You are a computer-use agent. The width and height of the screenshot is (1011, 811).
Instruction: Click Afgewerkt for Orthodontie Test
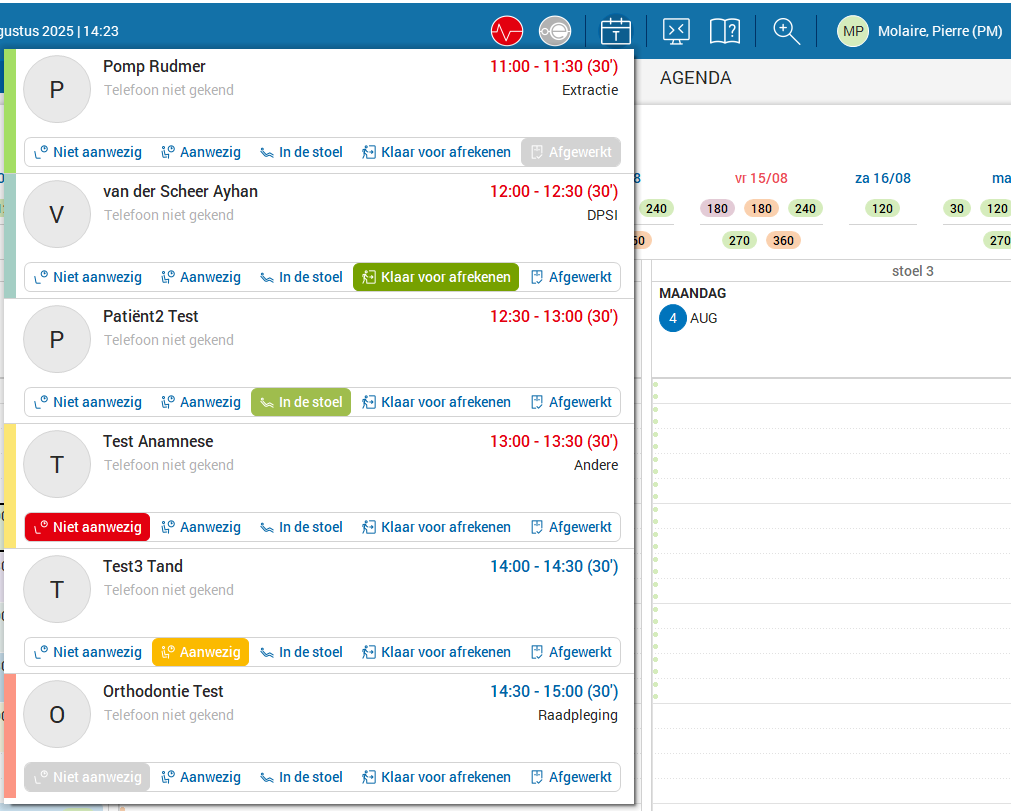[x=570, y=777]
